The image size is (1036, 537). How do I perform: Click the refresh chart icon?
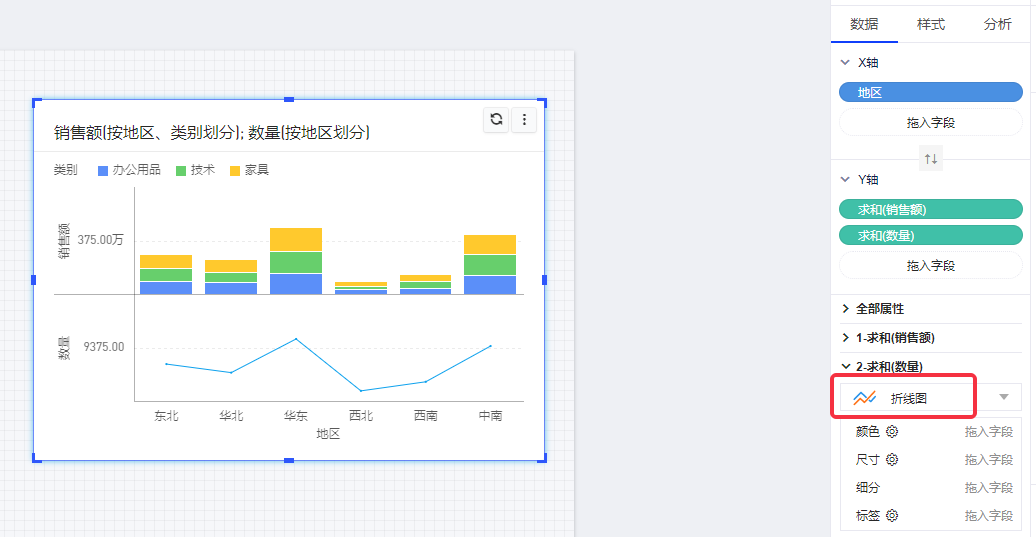click(496, 120)
